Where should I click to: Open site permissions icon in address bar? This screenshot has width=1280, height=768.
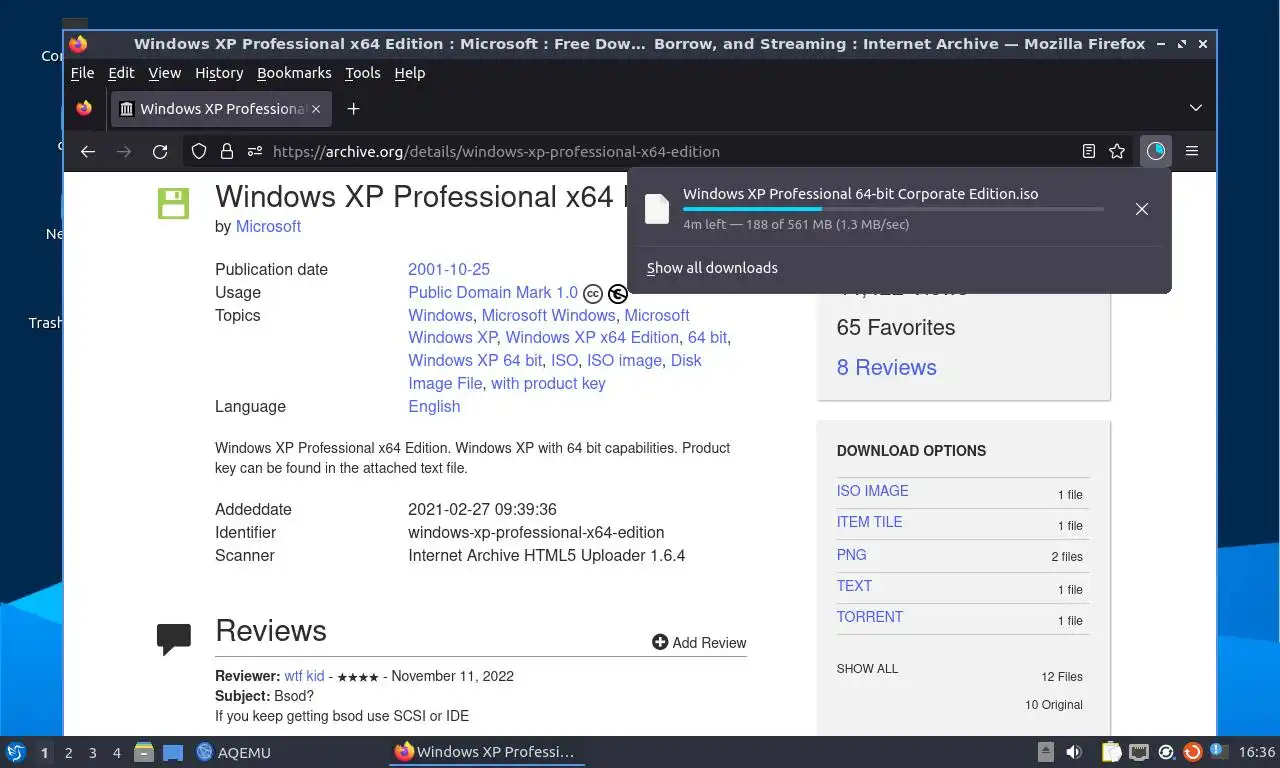coord(255,151)
